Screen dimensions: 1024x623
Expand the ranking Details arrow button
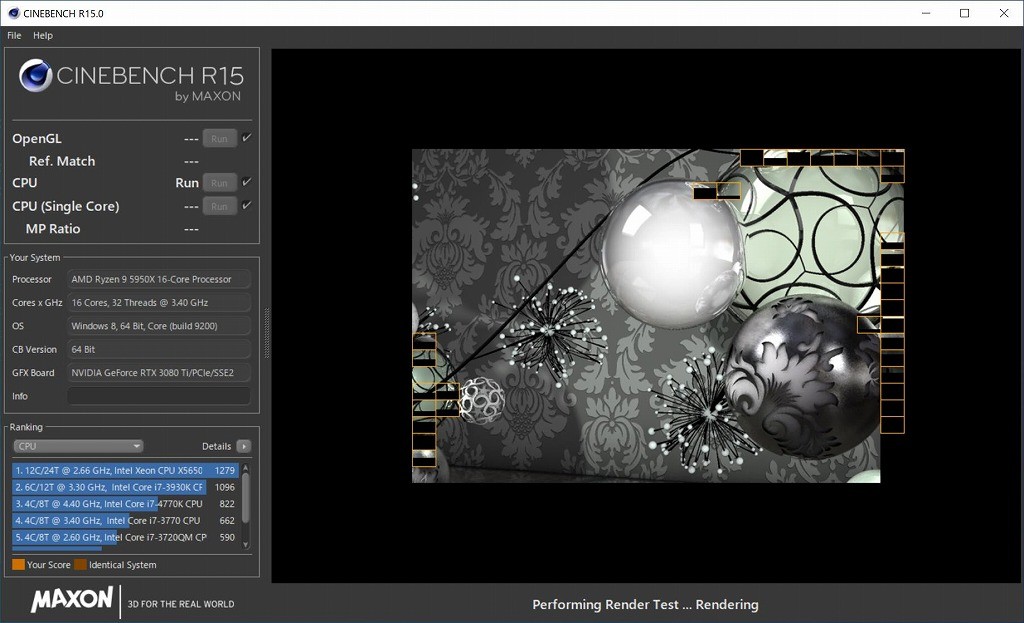(244, 446)
